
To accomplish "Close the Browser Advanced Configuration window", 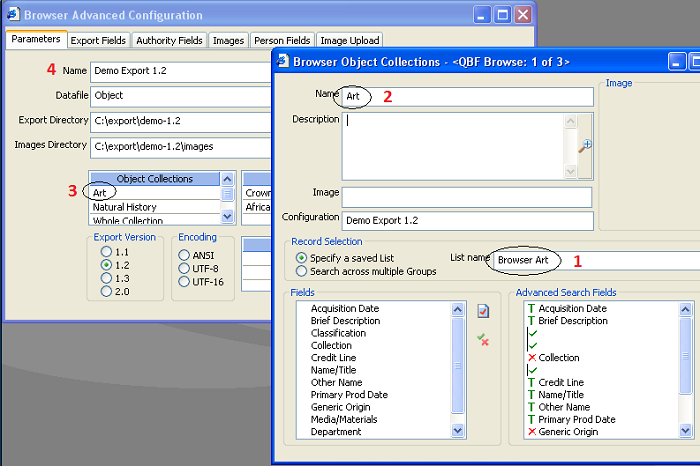I will click(x=523, y=15).
